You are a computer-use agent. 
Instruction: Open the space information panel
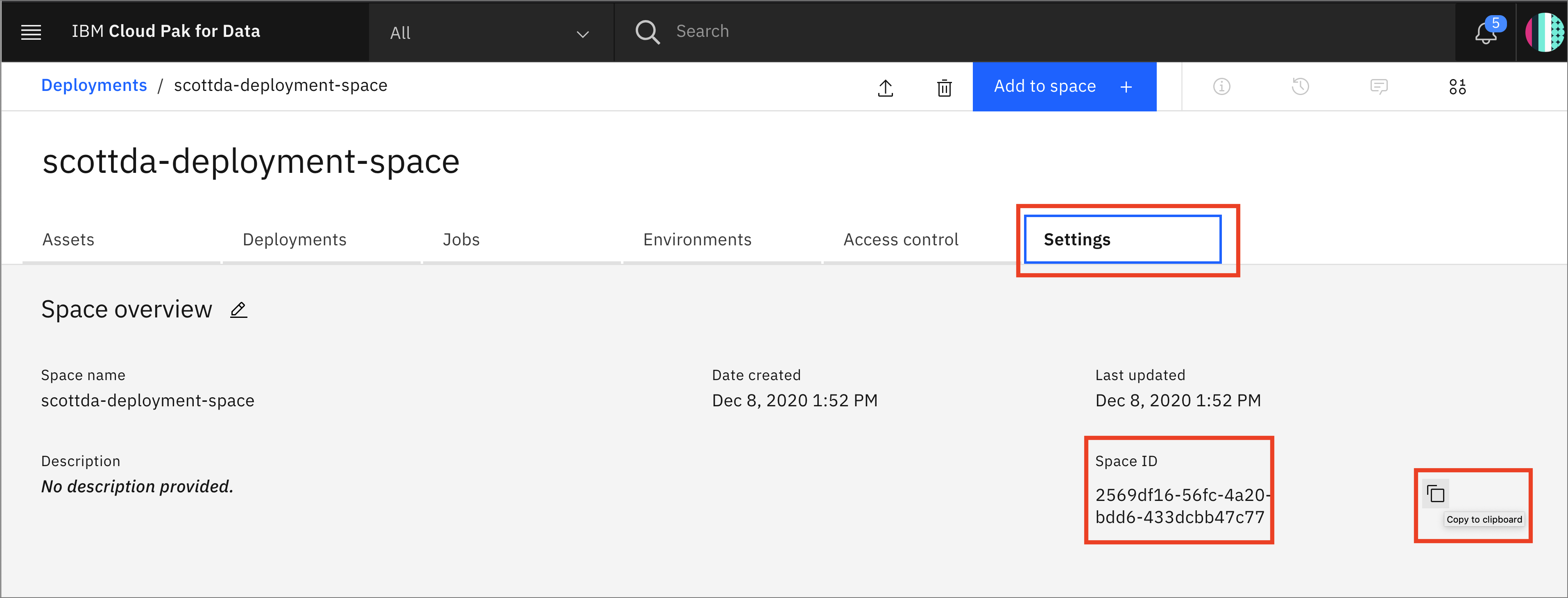coord(1221,86)
